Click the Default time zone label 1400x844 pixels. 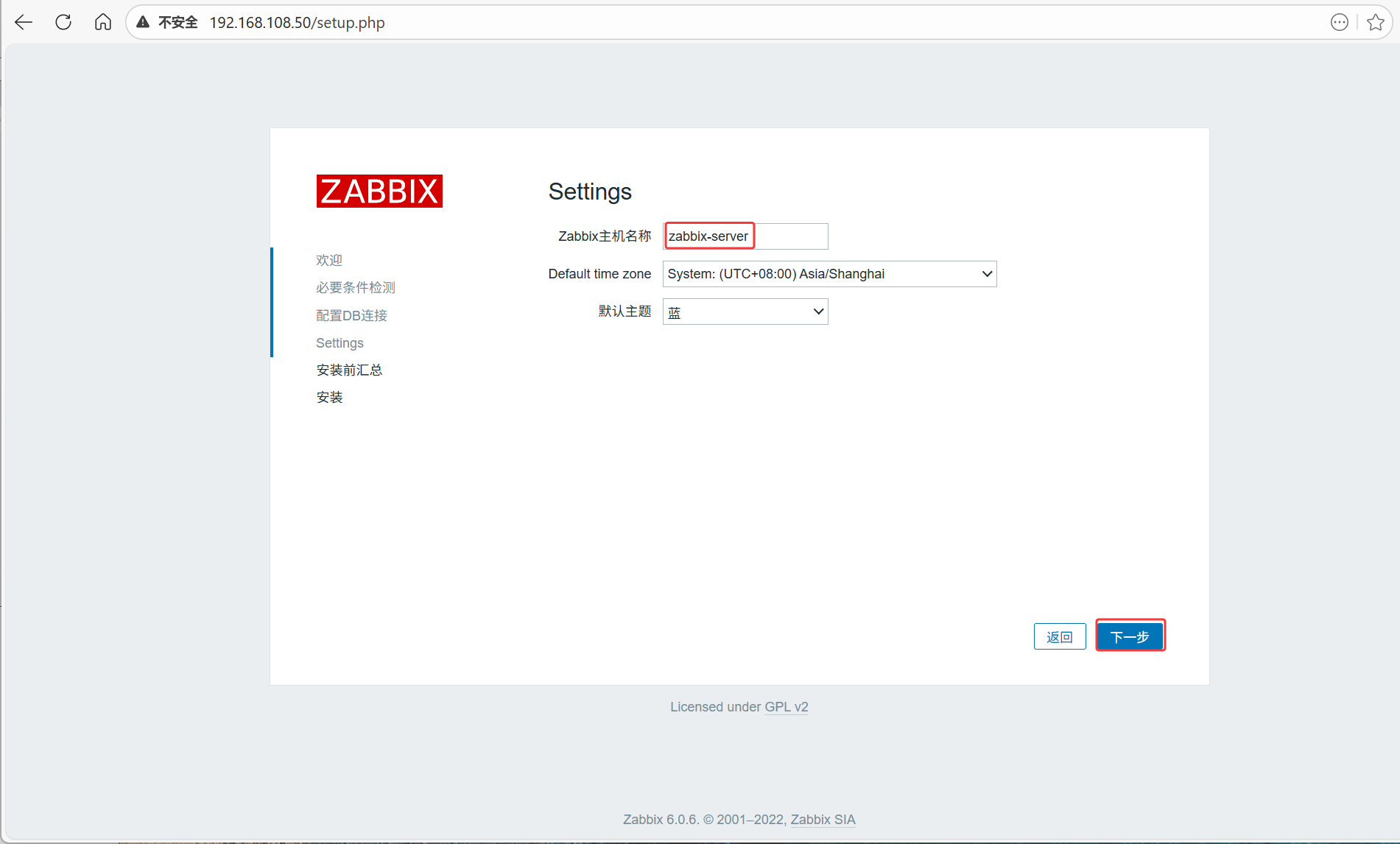click(x=599, y=274)
